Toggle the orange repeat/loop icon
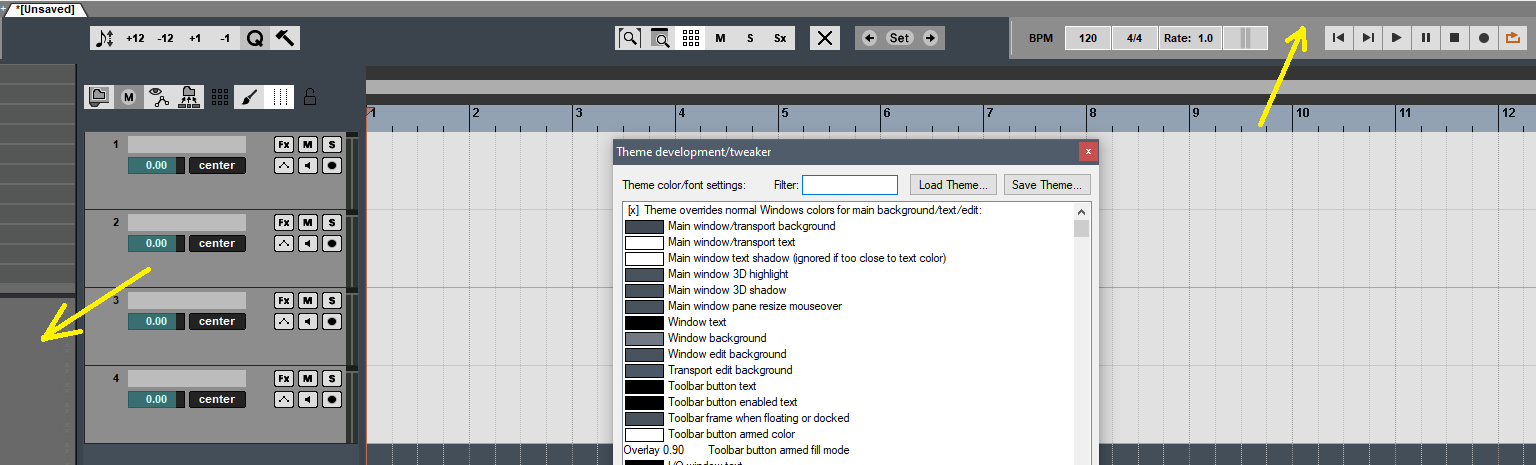This screenshot has height=465, width=1536. [1513, 38]
